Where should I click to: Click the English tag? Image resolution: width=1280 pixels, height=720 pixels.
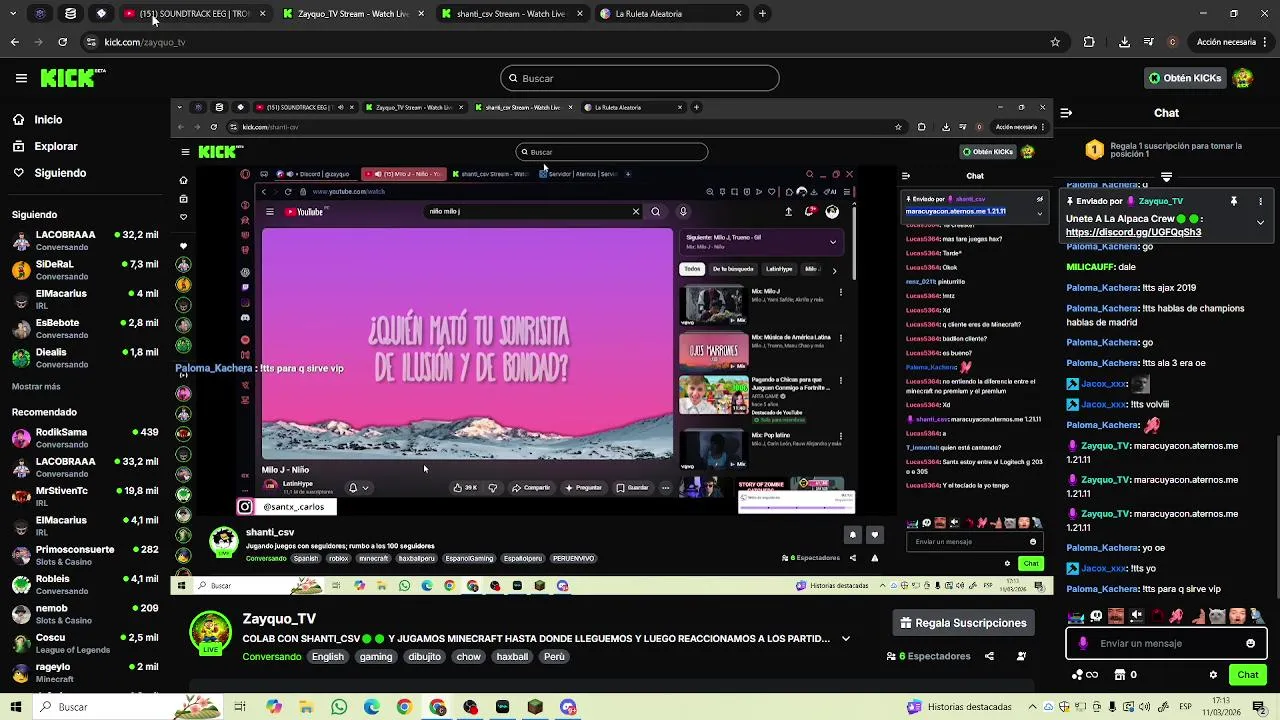[327, 657]
